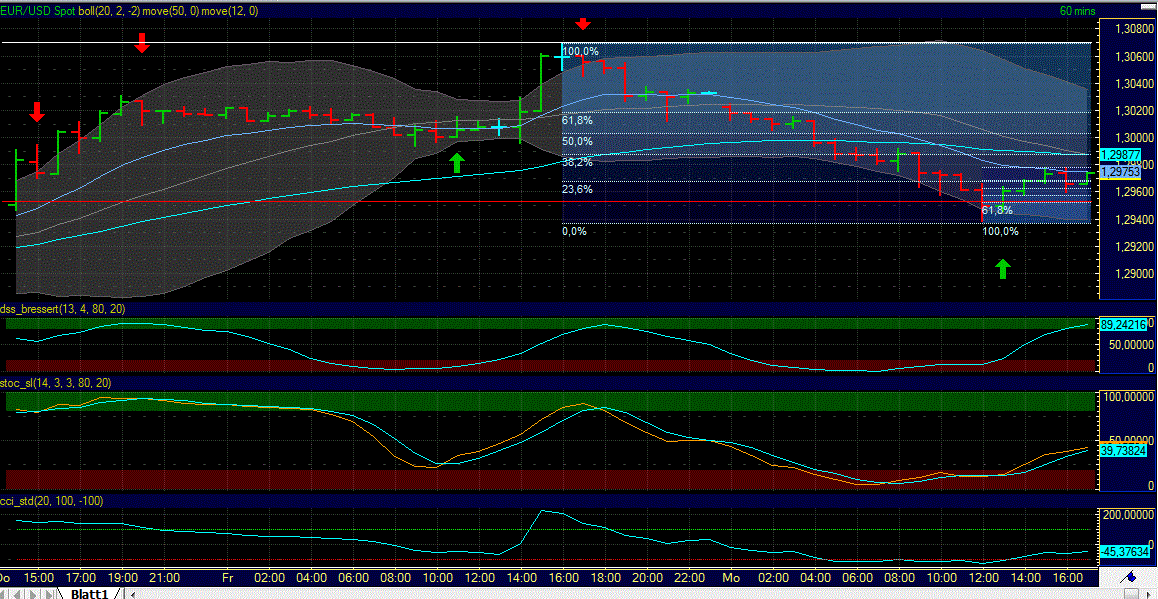Select the drawing tool icon in bottom-right corner

pyautogui.click(x=1126, y=577)
